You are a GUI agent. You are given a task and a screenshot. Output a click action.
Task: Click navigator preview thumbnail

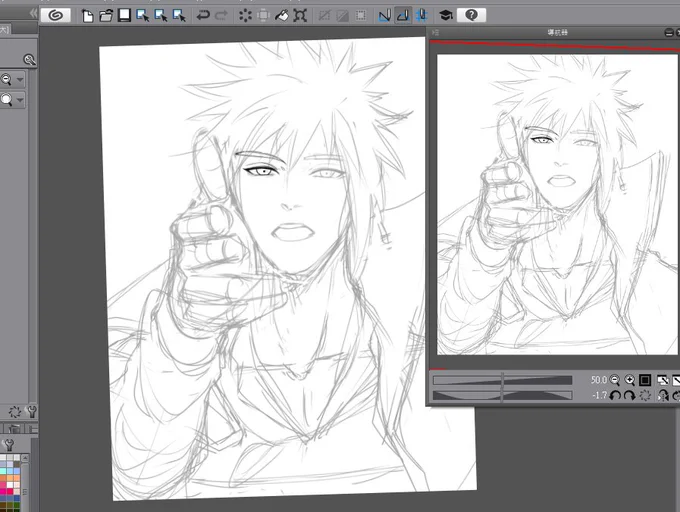pyautogui.click(x=557, y=204)
